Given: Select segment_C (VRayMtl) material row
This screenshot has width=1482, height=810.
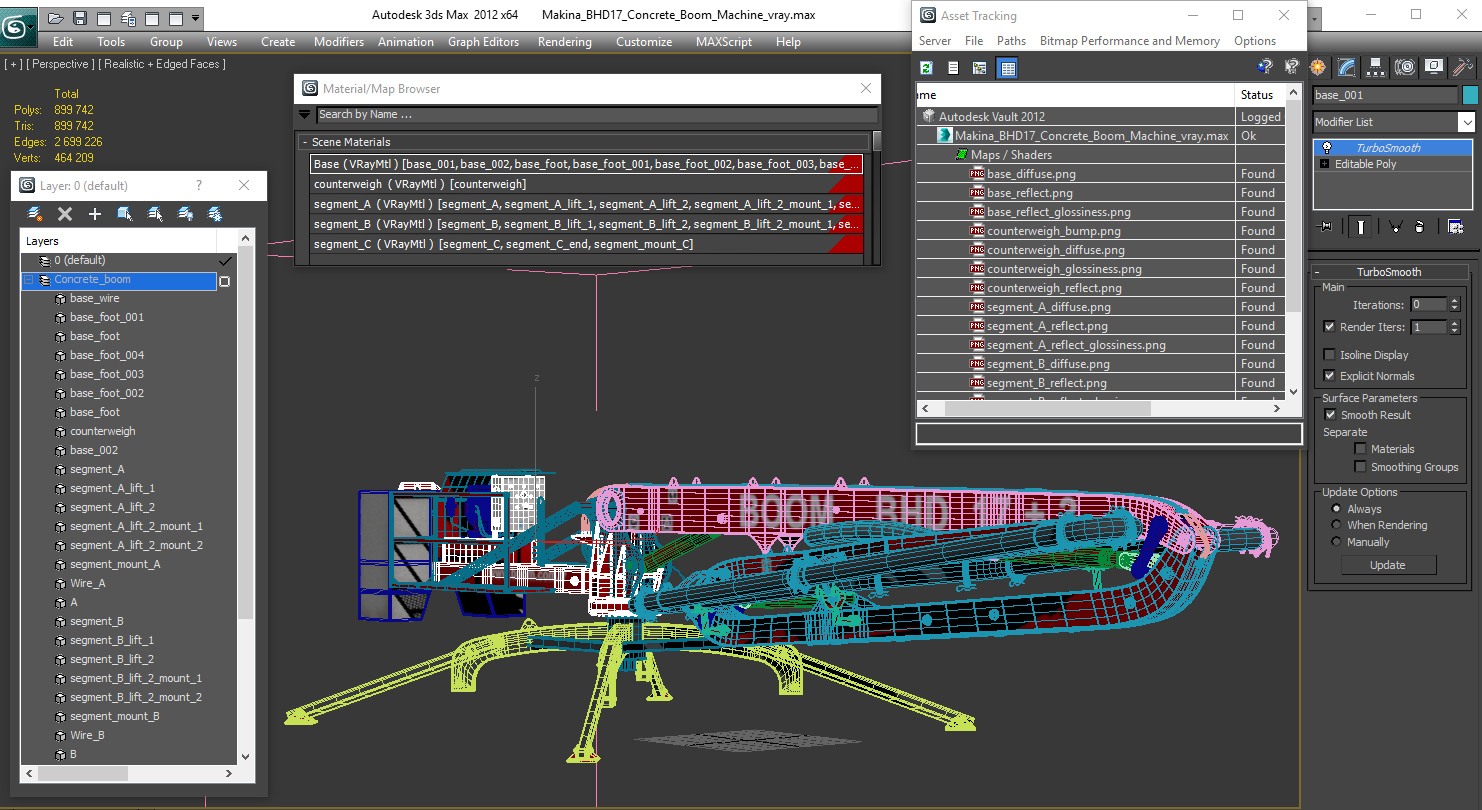Looking at the screenshot, I should coord(586,244).
